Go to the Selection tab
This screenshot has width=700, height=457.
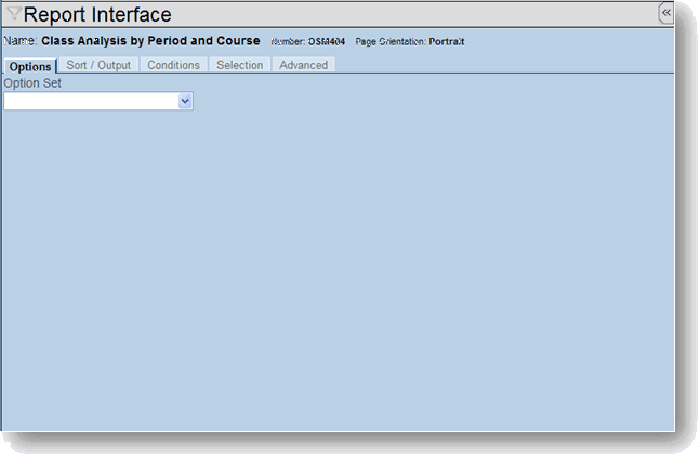click(x=240, y=65)
